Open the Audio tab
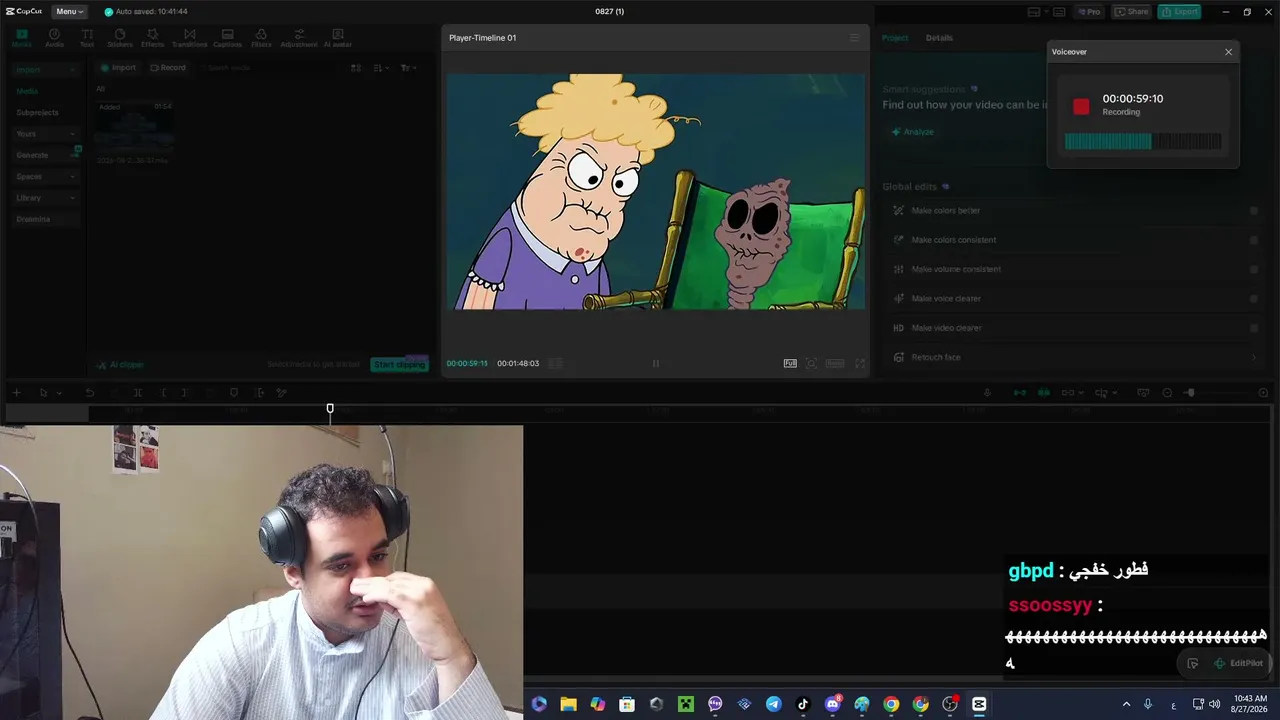Viewport: 1280px width, 720px height. click(54, 38)
